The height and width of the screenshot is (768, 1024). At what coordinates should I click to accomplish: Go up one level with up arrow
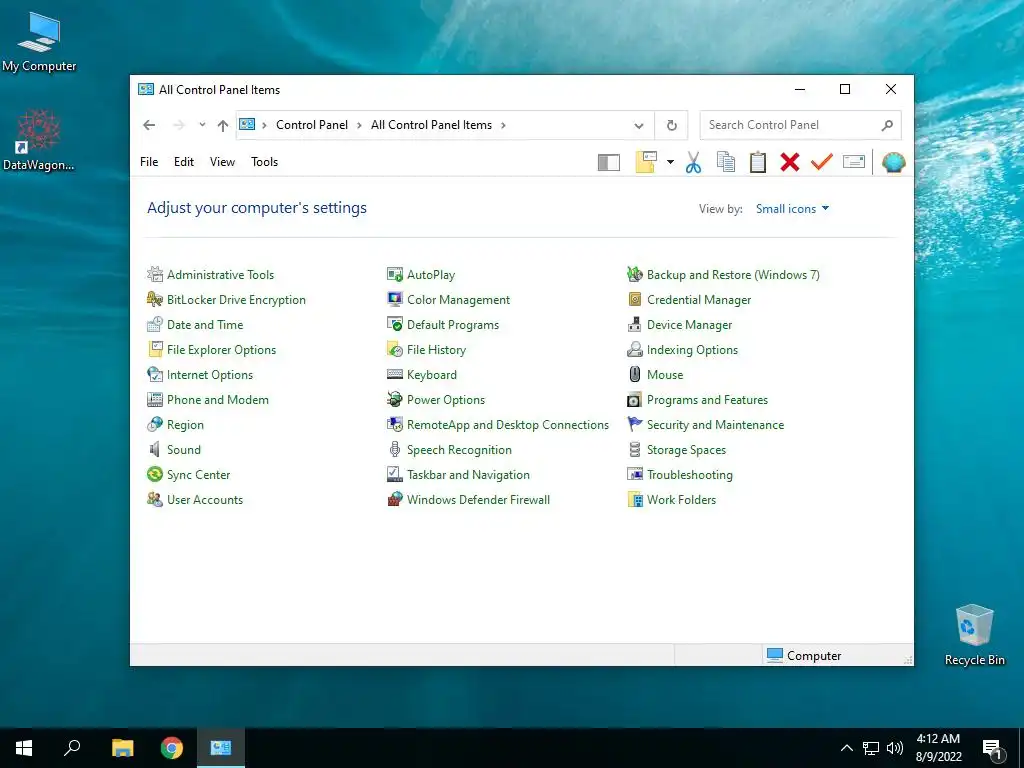pos(223,125)
